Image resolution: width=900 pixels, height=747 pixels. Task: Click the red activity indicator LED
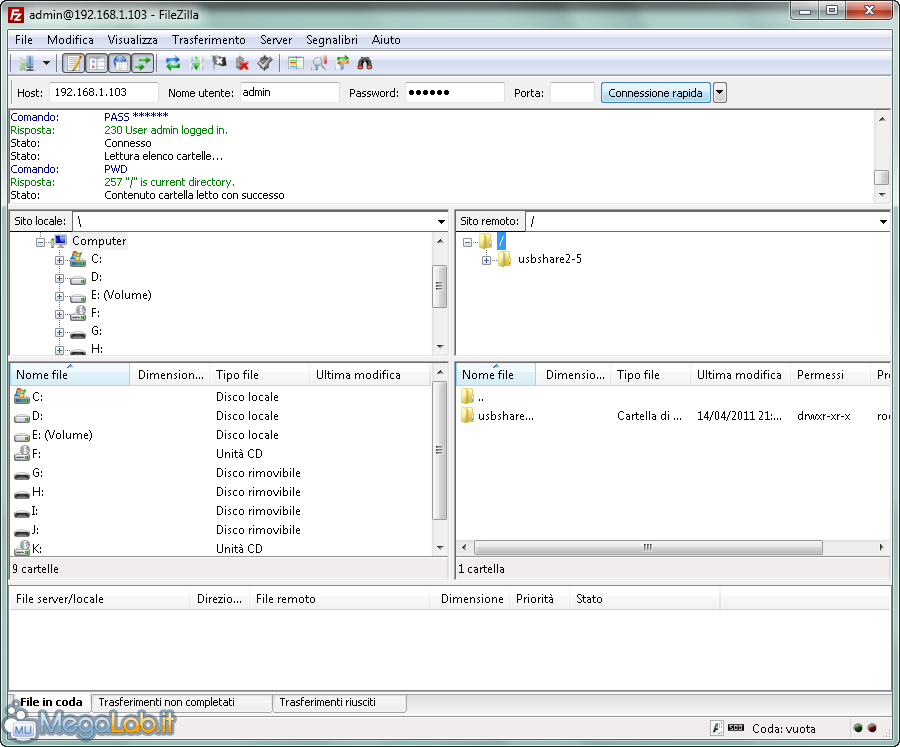click(x=872, y=728)
